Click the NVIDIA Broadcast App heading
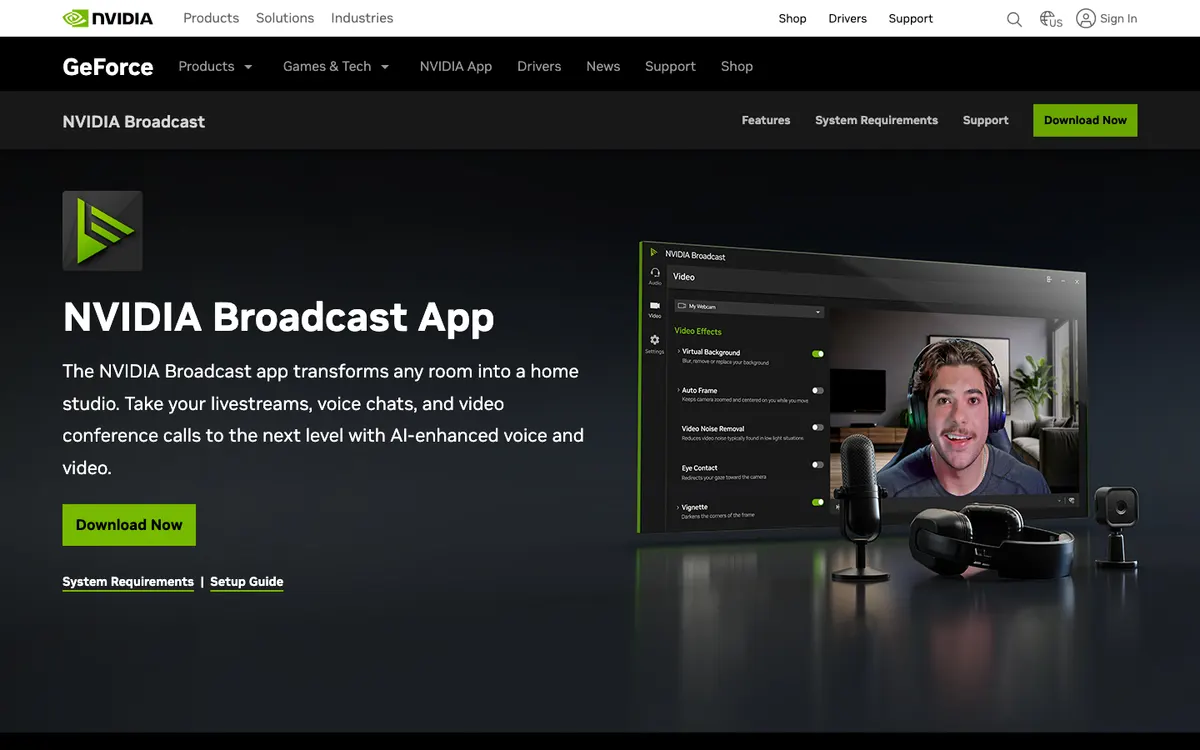The width and height of the screenshot is (1200, 750). tap(278, 316)
